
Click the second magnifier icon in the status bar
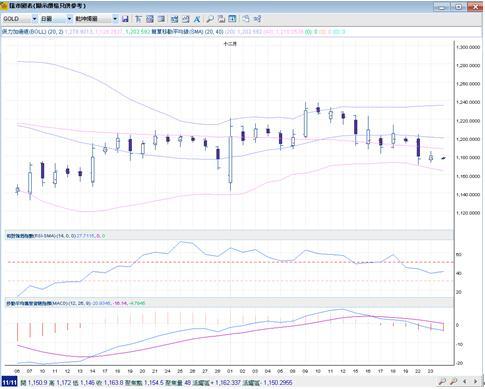(x=453, y=381)
